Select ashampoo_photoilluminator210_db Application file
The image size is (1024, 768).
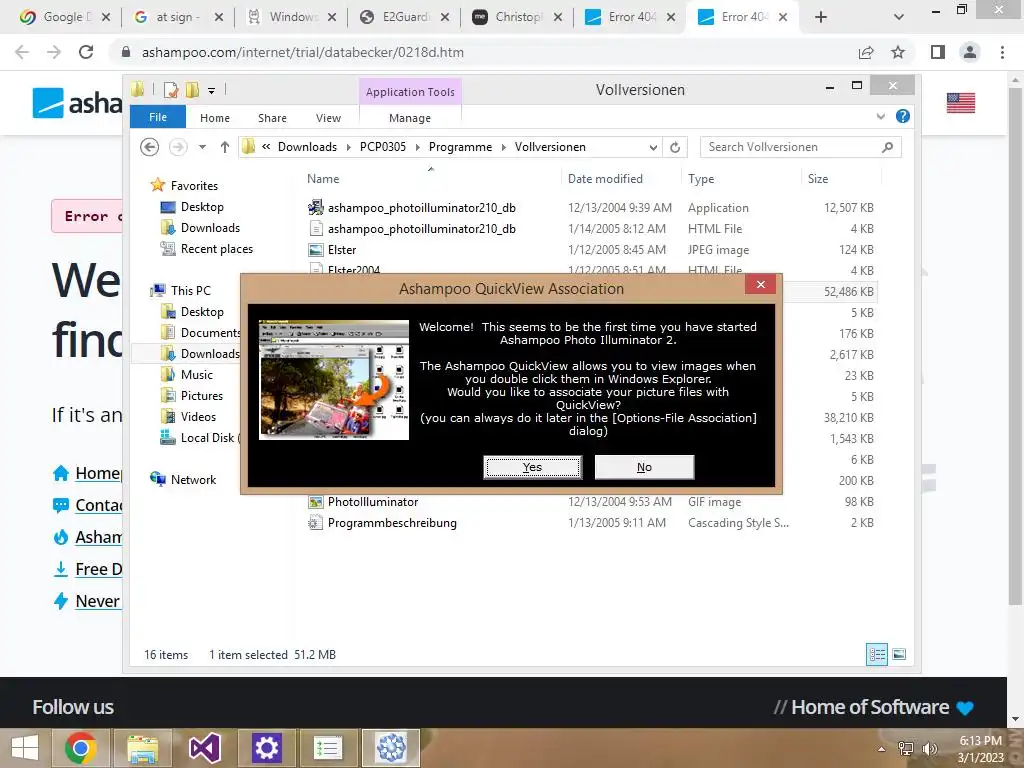coord(421,208)
